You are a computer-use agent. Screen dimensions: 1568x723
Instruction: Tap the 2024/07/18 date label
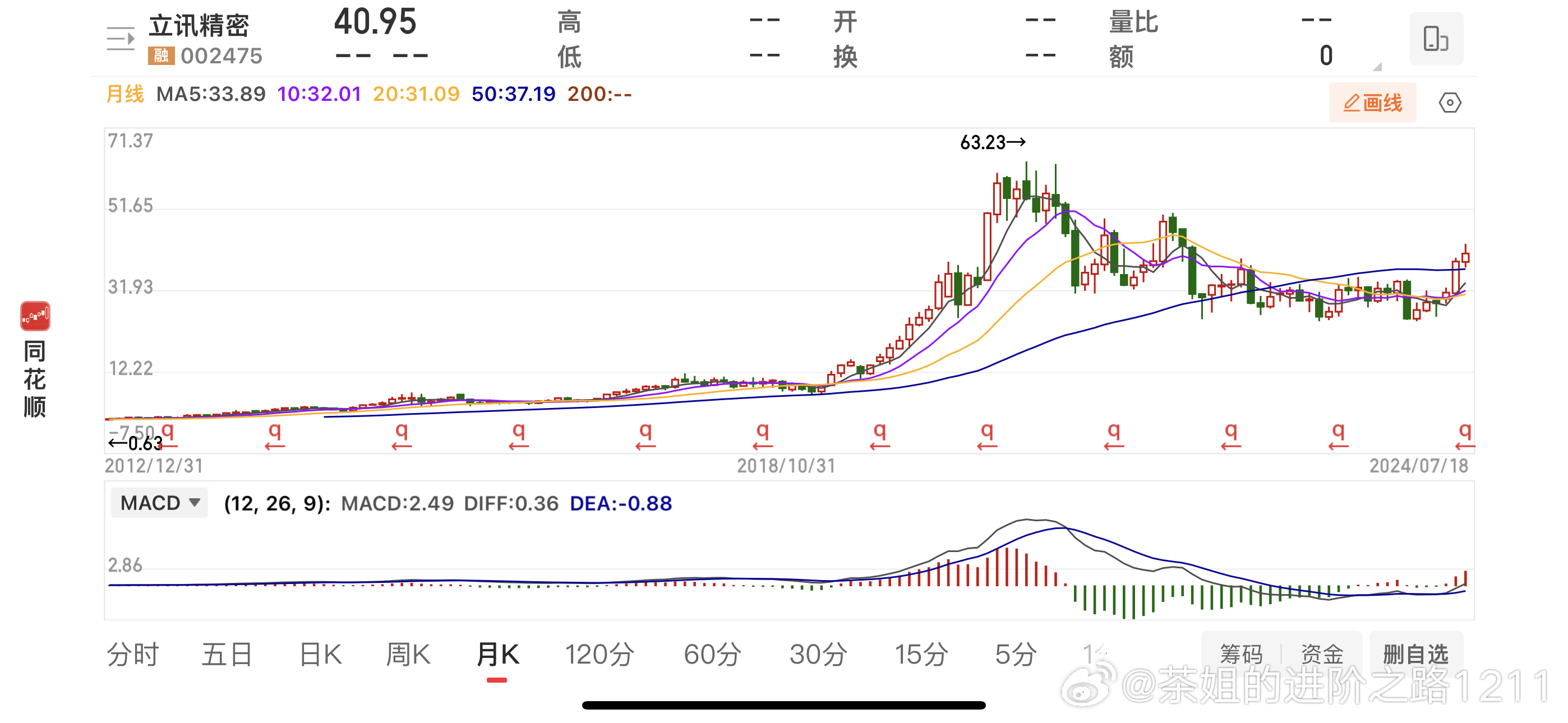pyautogui.click(x=1418, y=466)
